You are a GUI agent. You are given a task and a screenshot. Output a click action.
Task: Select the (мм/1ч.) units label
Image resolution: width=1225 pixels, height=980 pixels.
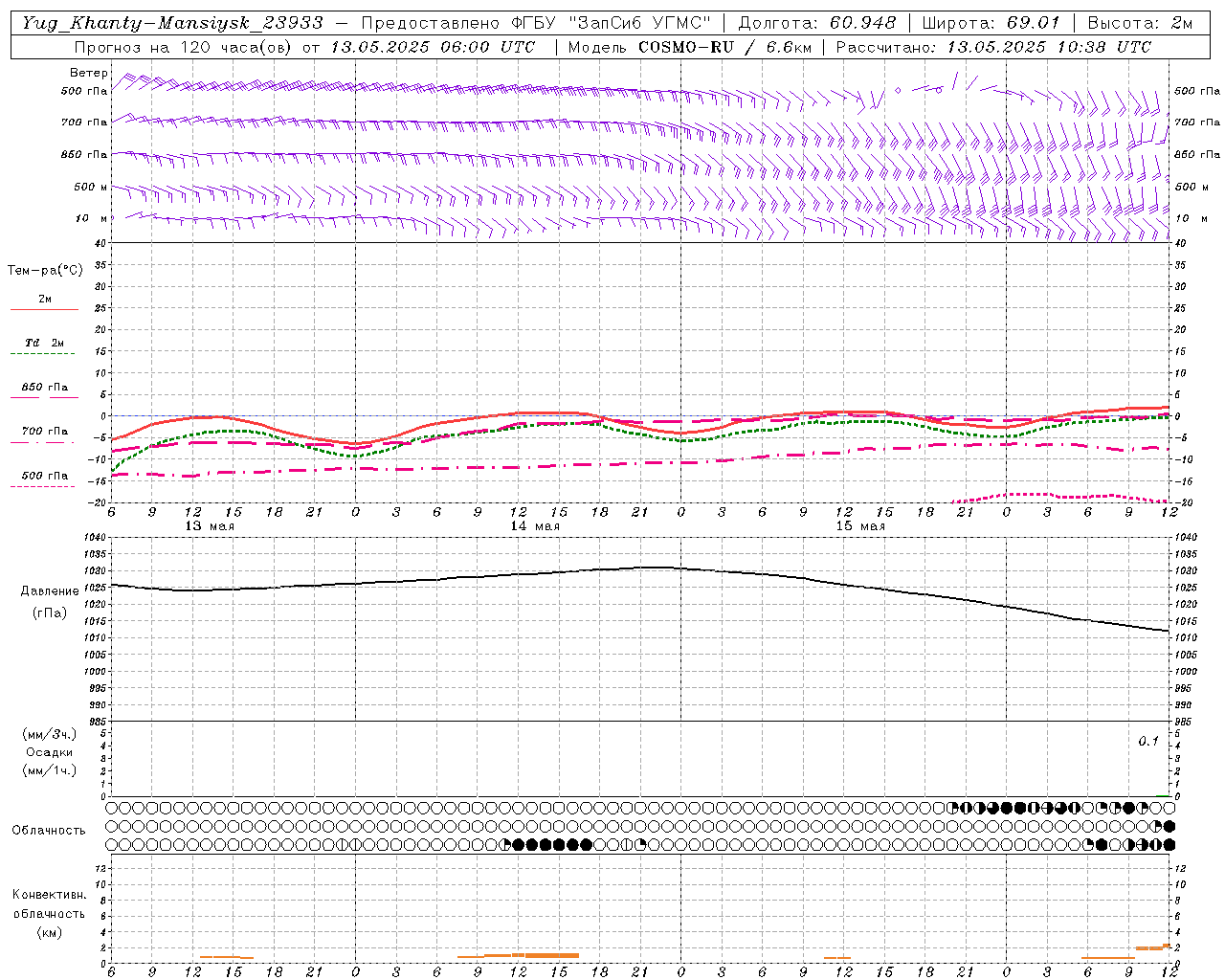49,770
